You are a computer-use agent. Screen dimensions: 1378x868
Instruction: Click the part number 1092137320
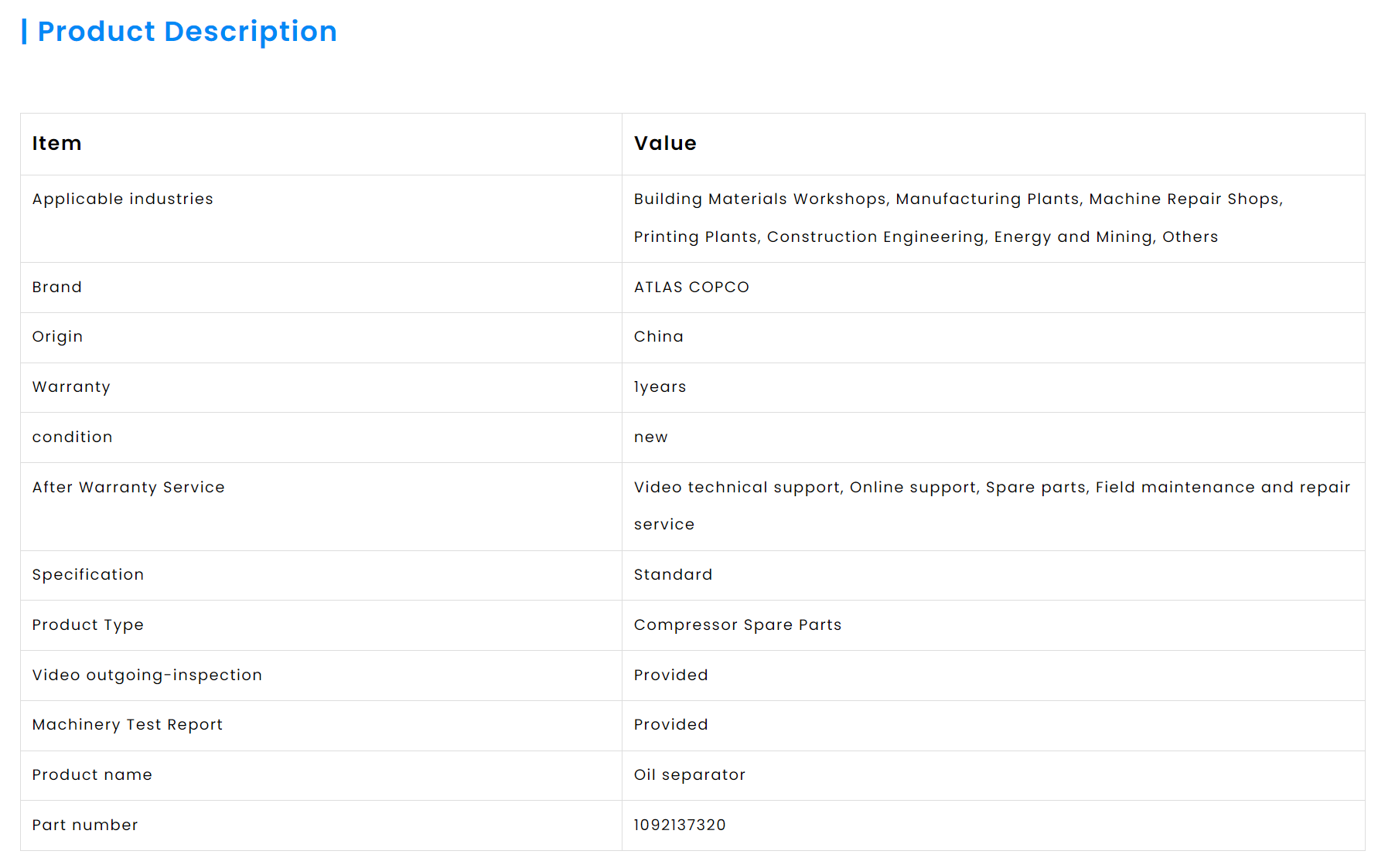coord(680,825)
